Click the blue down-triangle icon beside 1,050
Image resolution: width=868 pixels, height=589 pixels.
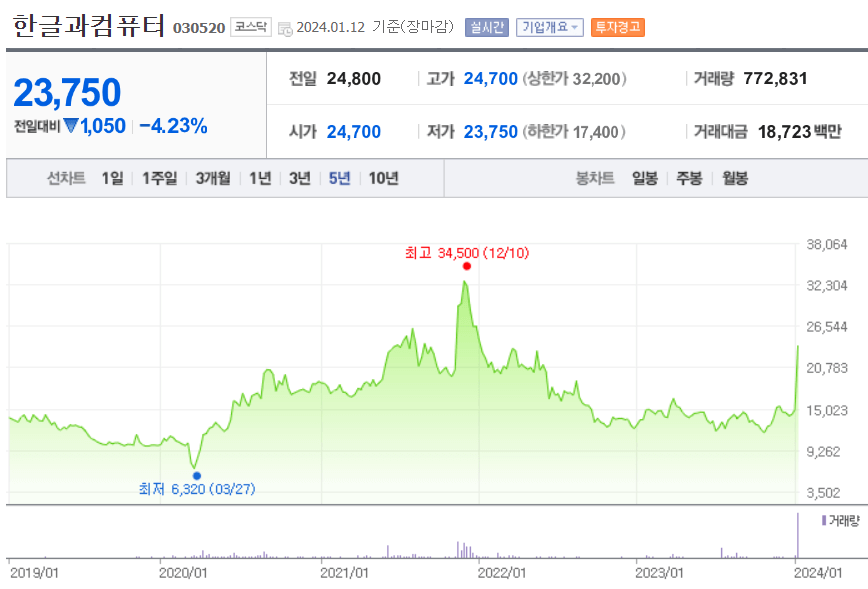pos(70,126)
